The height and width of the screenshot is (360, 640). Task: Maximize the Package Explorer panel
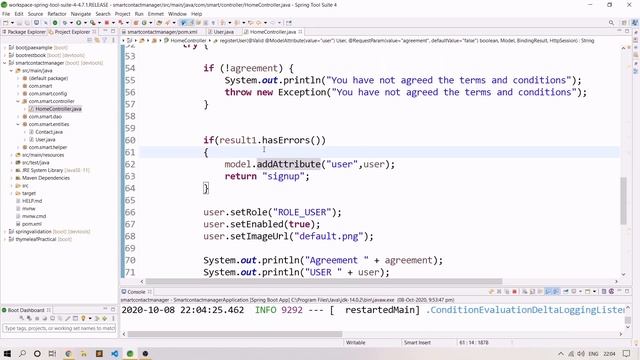pyautogui.click(x=113, y=31)
